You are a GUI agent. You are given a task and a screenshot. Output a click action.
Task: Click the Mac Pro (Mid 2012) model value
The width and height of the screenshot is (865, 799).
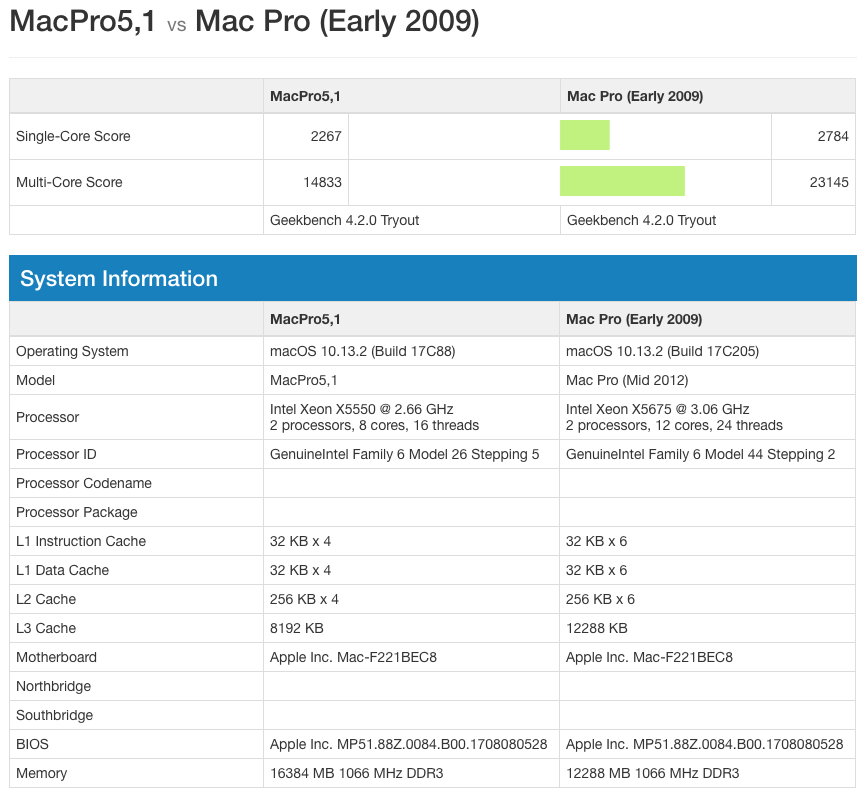[x=629, y=380]
